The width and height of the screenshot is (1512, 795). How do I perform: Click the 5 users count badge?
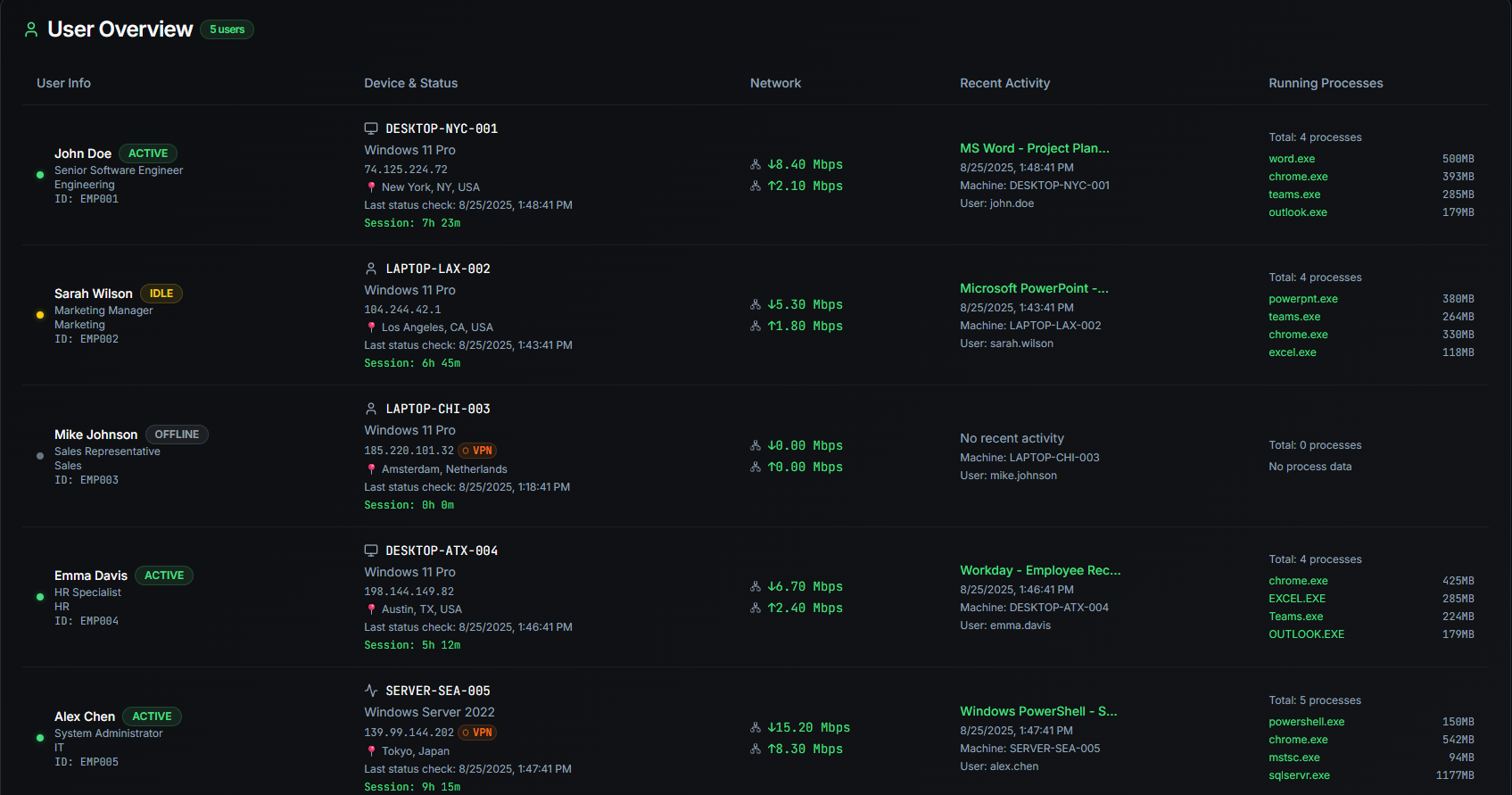(227, 29)
